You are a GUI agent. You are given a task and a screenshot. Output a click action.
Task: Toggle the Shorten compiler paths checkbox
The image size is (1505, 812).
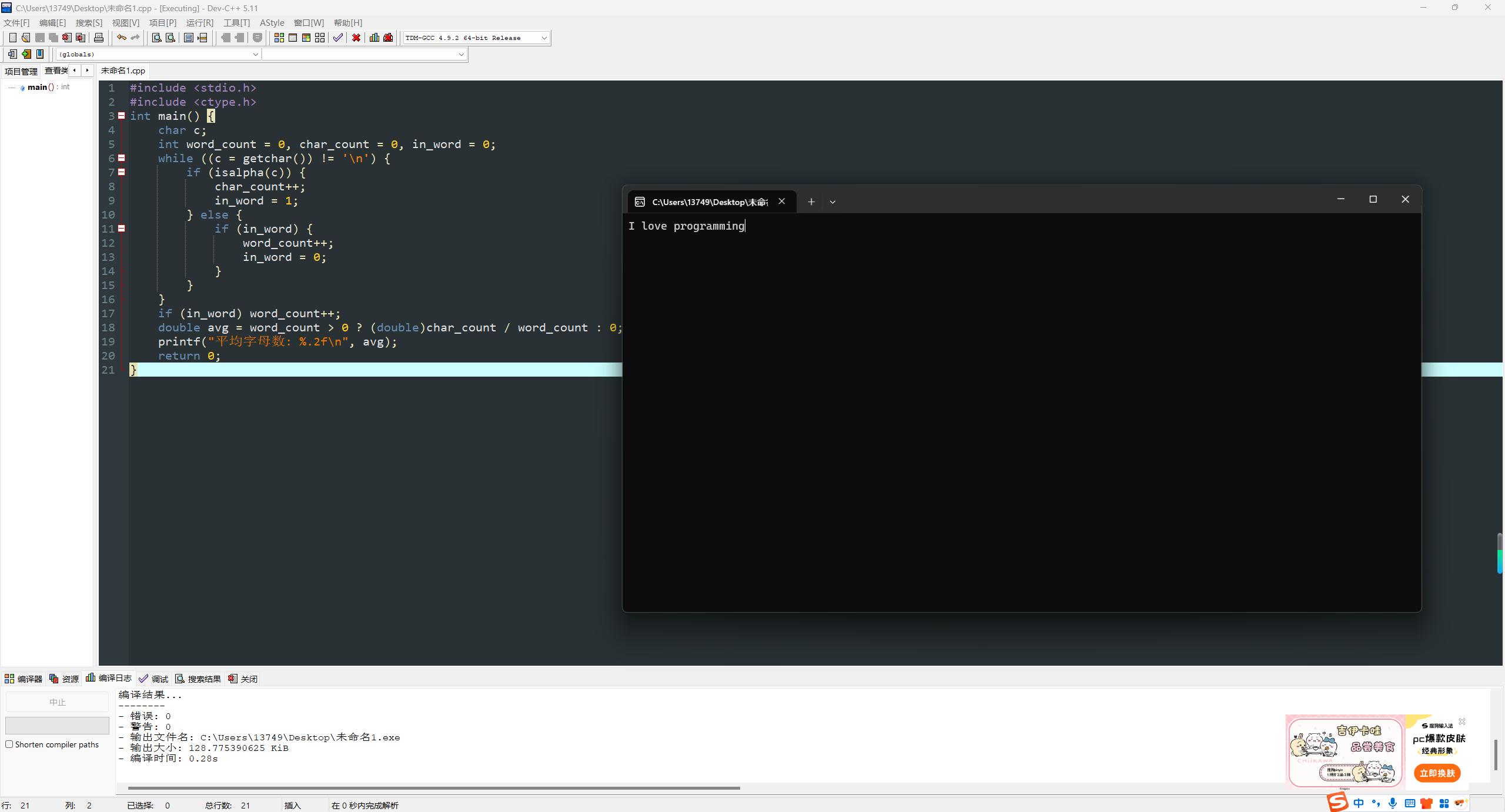(9, 744)
